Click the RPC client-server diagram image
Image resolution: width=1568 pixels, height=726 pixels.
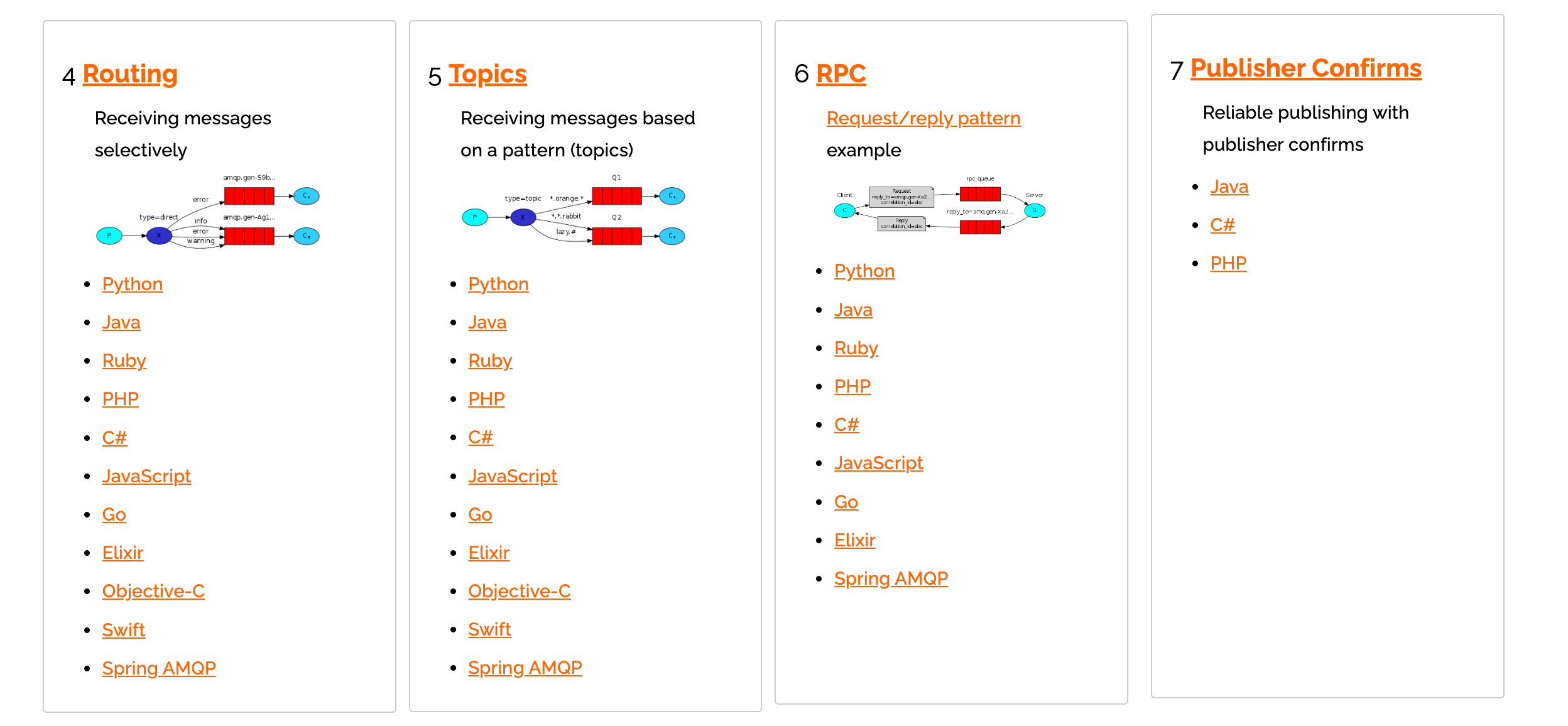tap(940, 205)
